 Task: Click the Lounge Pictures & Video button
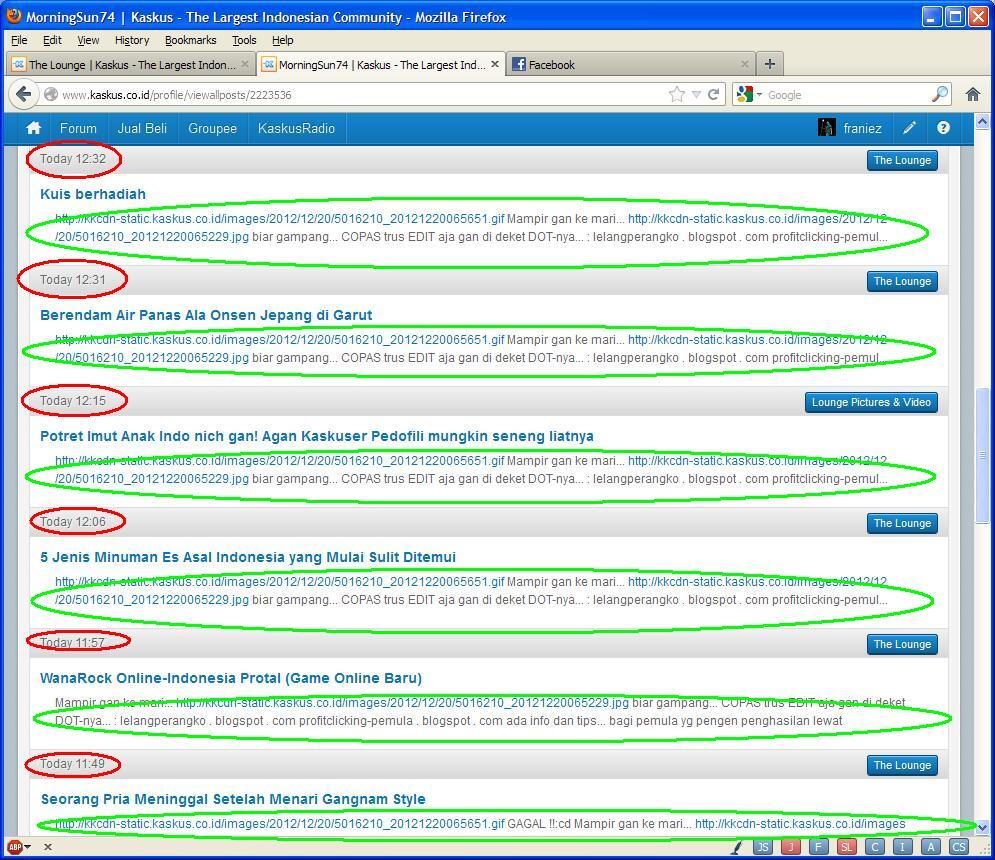(x=871, y=402)
